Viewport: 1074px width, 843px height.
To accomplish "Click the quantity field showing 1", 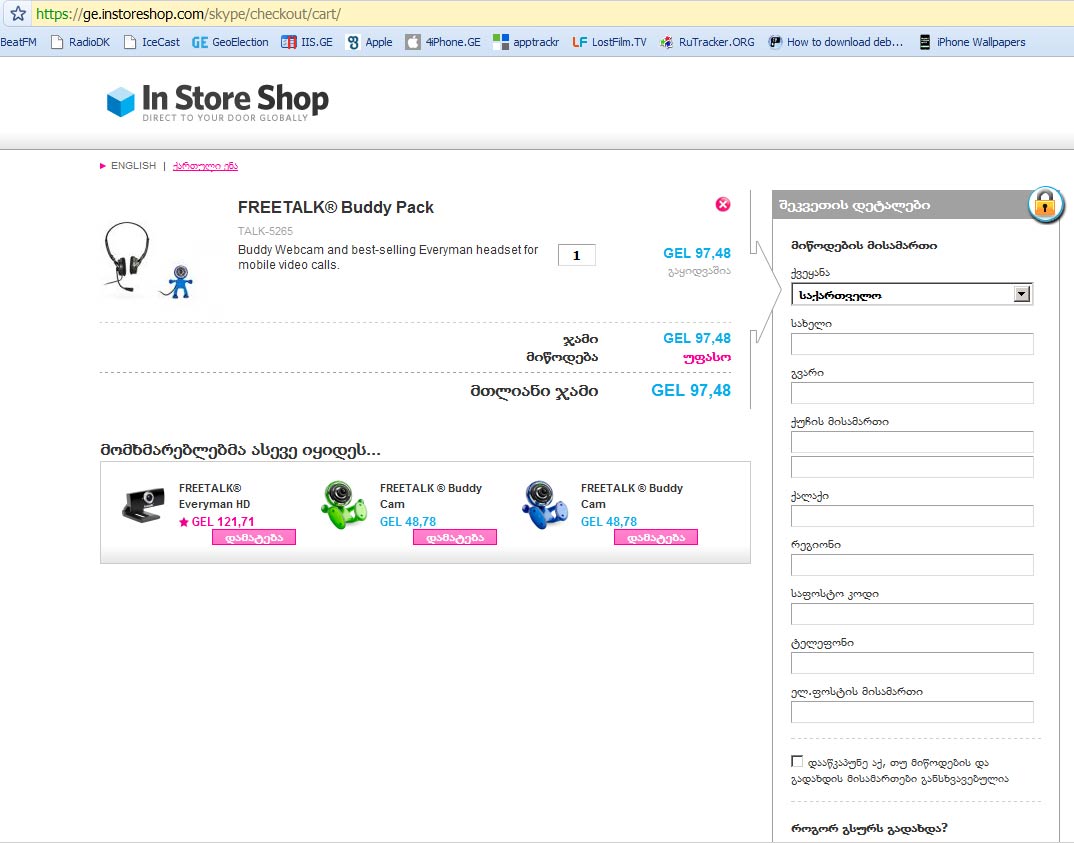I will click(577, 255).
